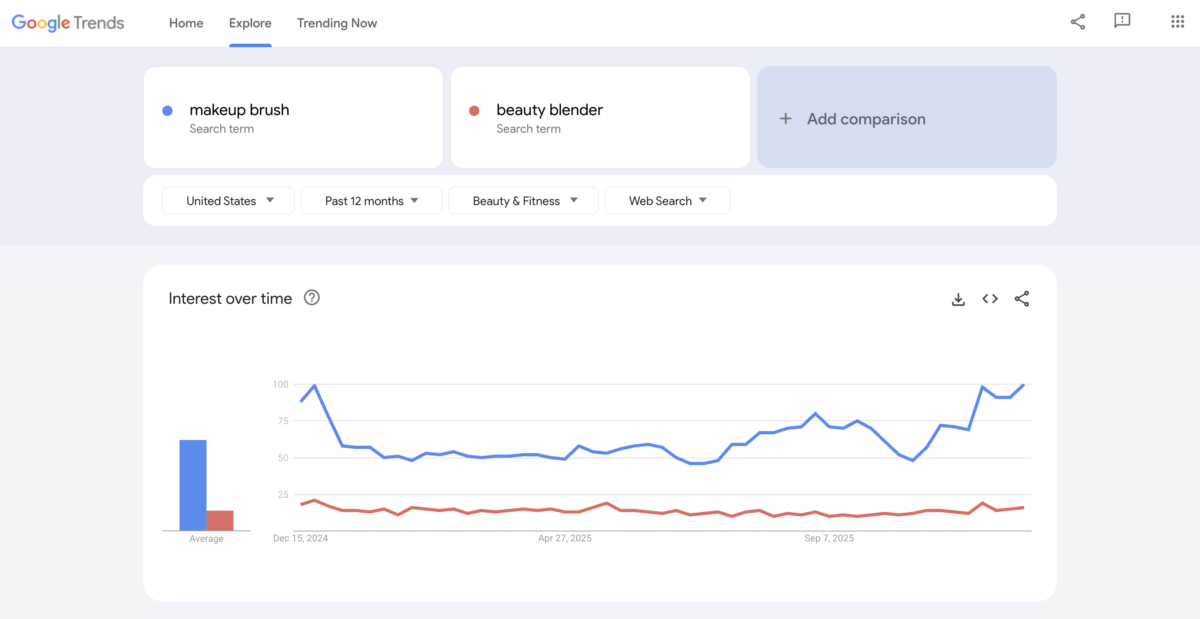Click the Google Trends logo
Screen dimensions: 1200x619
coord(67,22)
